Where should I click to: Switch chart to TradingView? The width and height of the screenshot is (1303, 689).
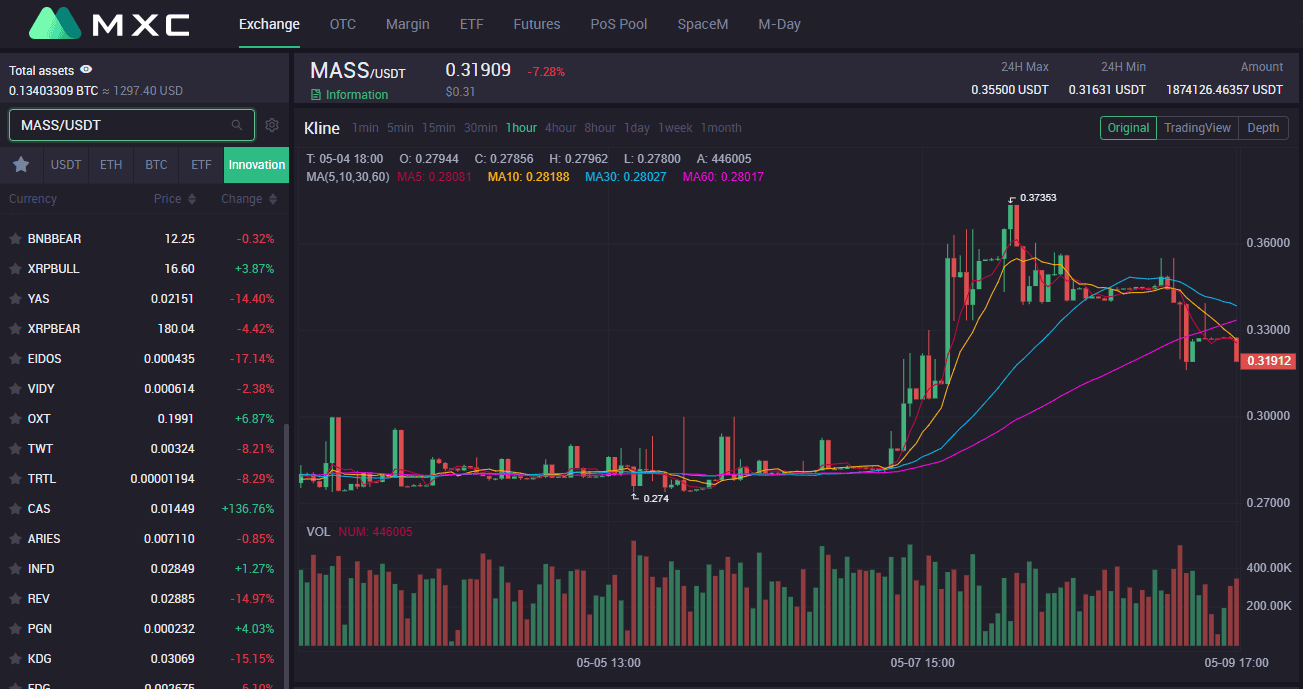(x=1197, y=128)
